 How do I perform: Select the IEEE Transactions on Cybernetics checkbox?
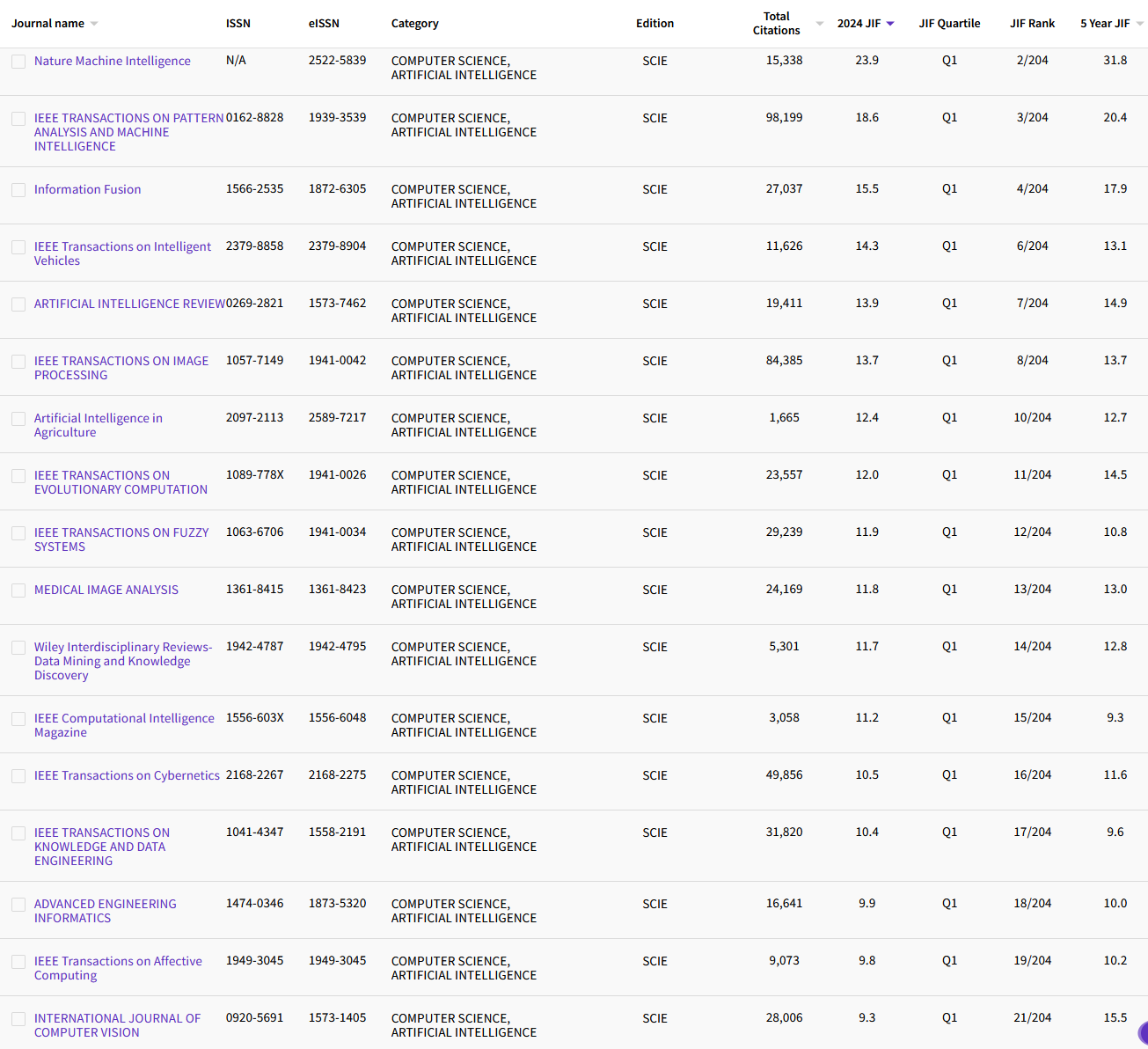pyautogui.click(x=18, y=776)
